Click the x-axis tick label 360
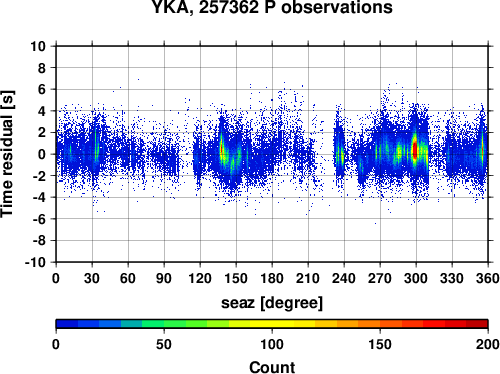 coord(488,278)
